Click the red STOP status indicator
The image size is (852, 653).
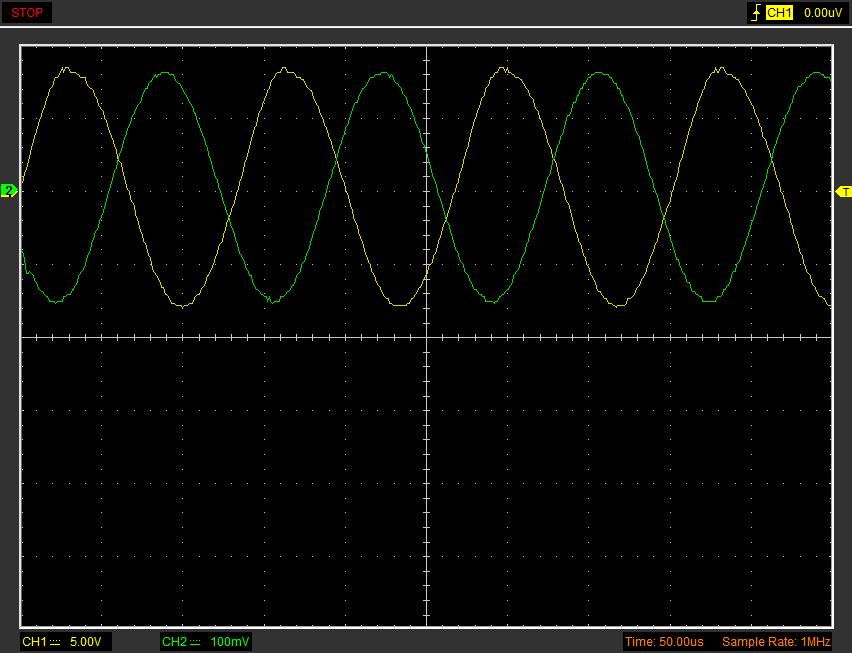pyautogui.click(x=27, y=13)
